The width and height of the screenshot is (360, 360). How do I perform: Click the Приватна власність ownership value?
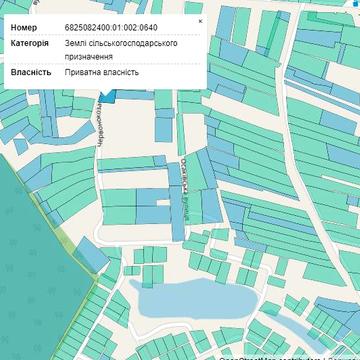(x=102, y=72)
